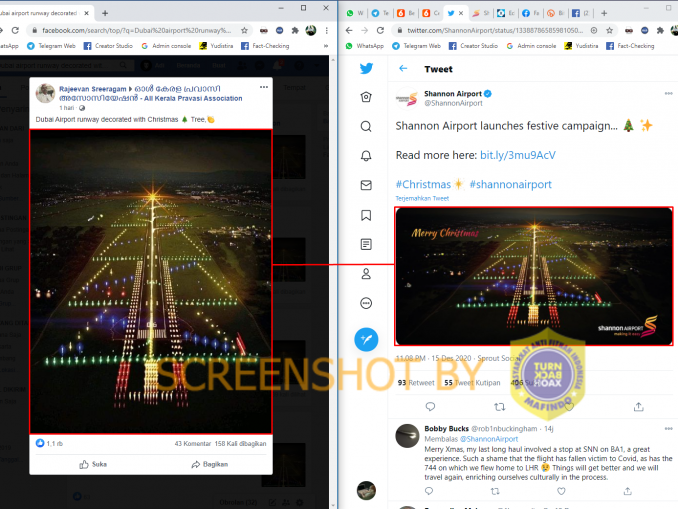Retweet Bobby Bucks' reply

click(x=495, y=491)
